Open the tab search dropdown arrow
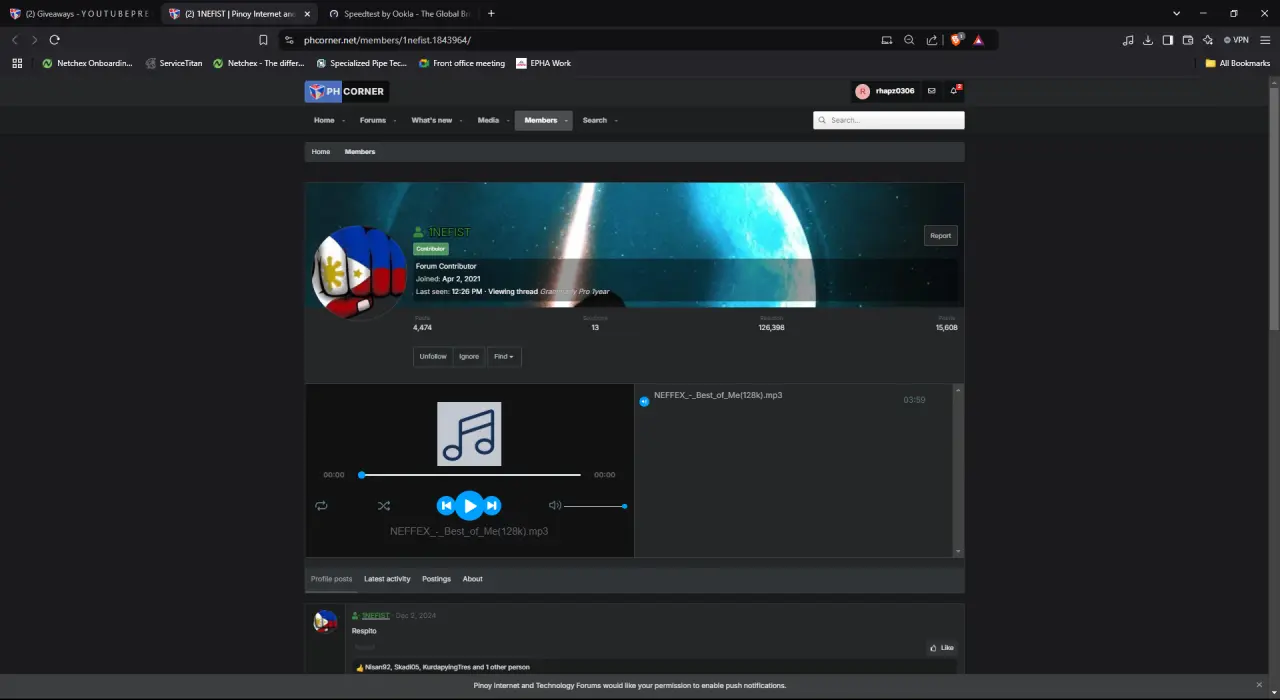 1177,14
